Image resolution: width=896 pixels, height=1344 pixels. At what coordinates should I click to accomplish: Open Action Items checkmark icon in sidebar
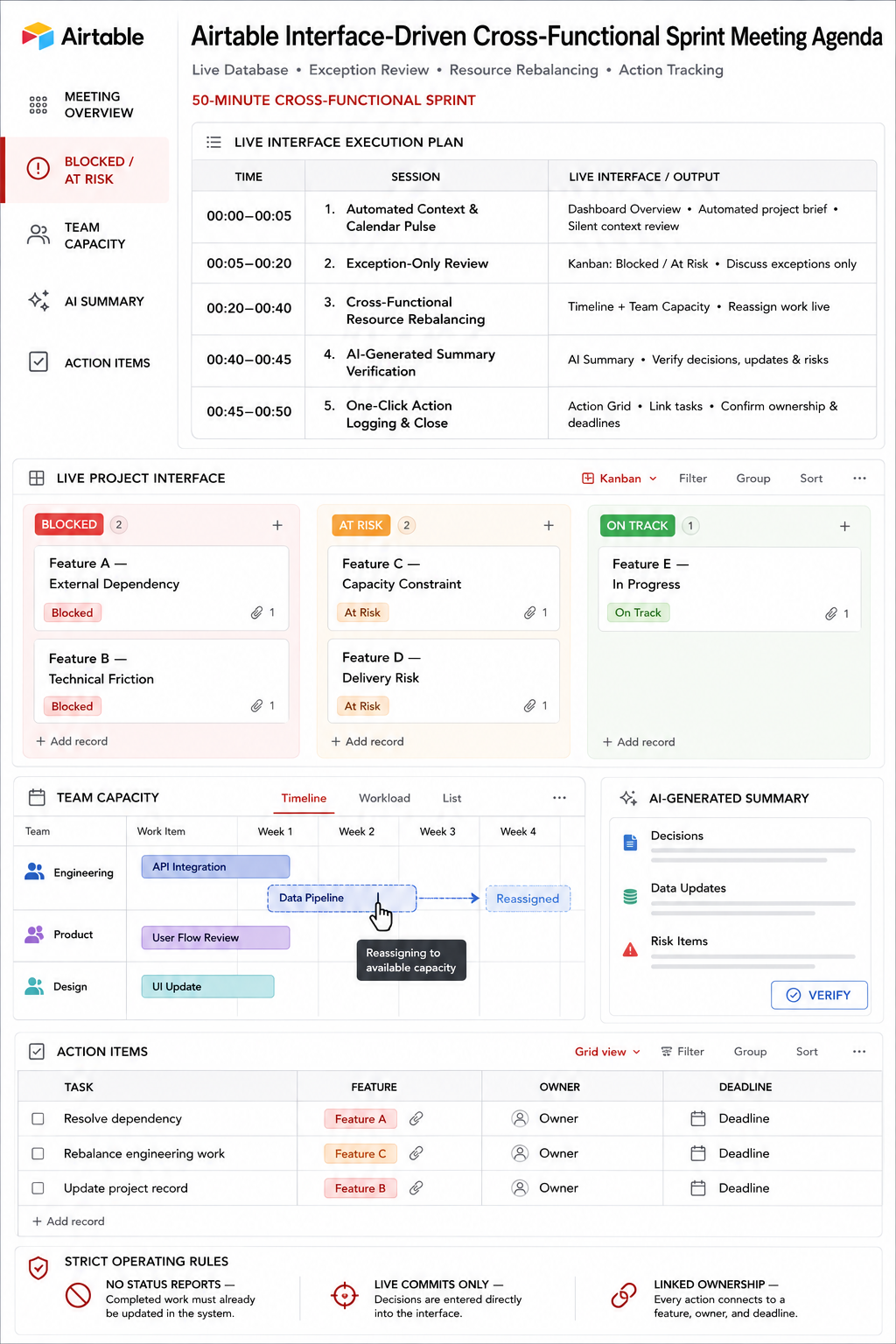click(38, 361)
